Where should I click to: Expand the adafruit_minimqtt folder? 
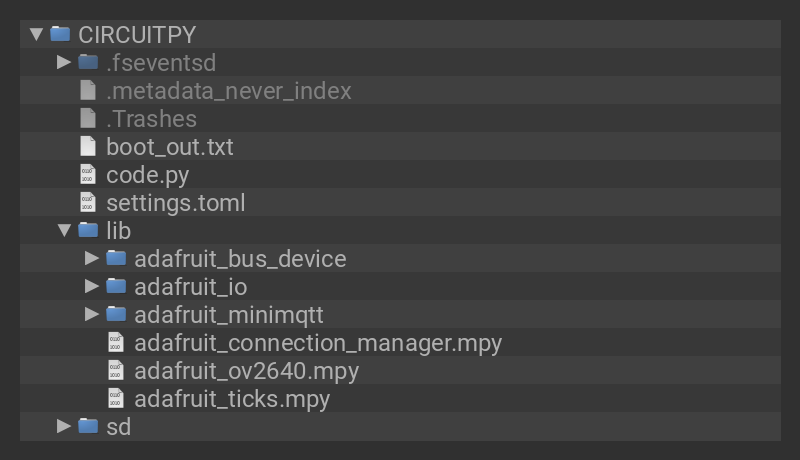[92, 314]
